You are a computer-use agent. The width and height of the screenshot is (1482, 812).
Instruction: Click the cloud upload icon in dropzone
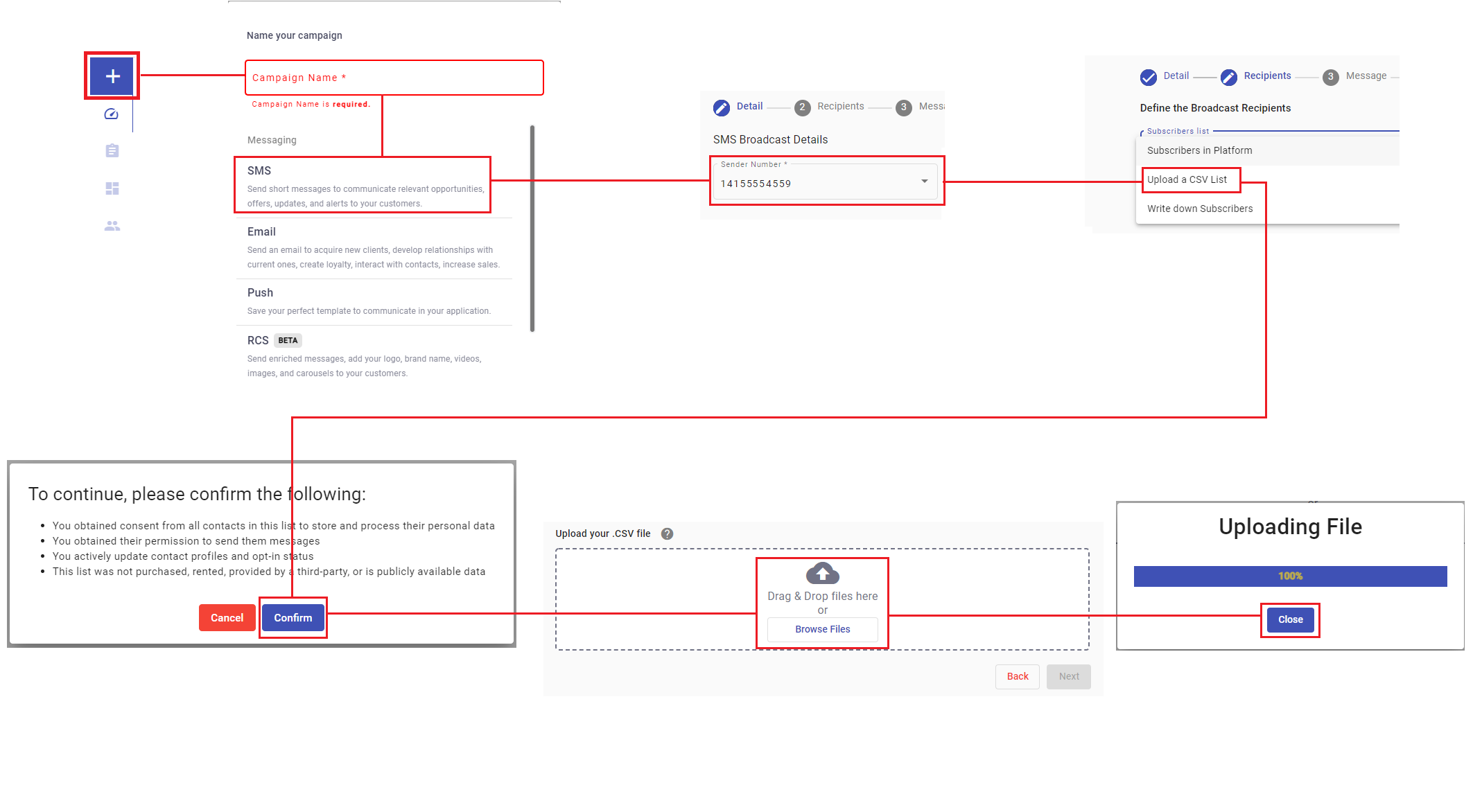point(822,574)
